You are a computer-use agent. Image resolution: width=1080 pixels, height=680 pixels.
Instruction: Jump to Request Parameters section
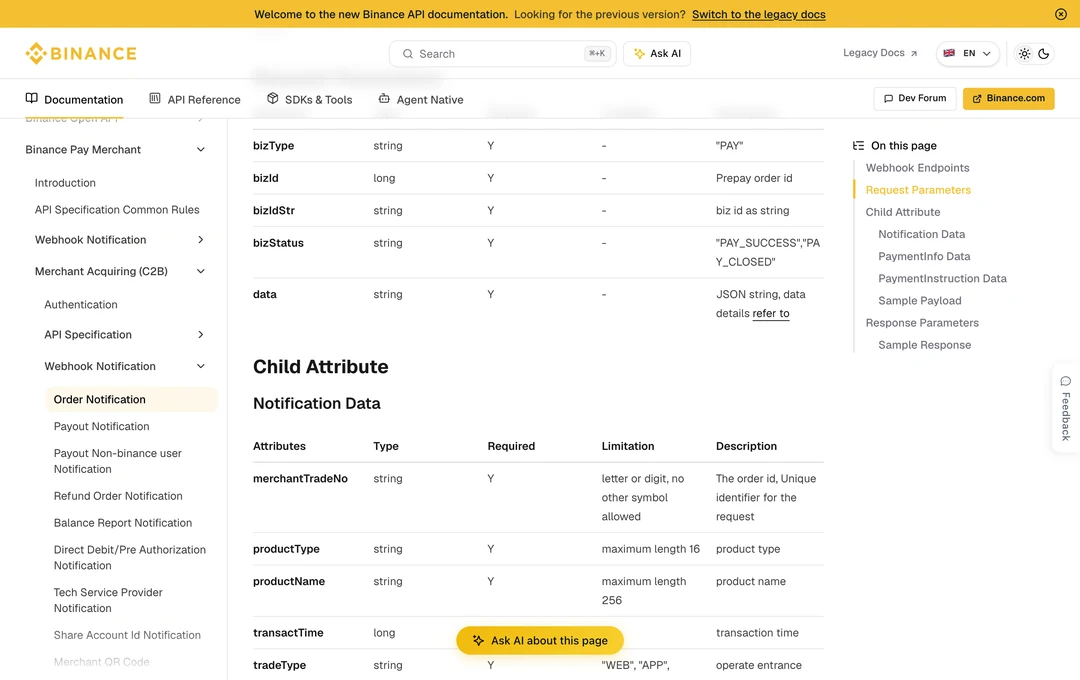coord(918,190)
